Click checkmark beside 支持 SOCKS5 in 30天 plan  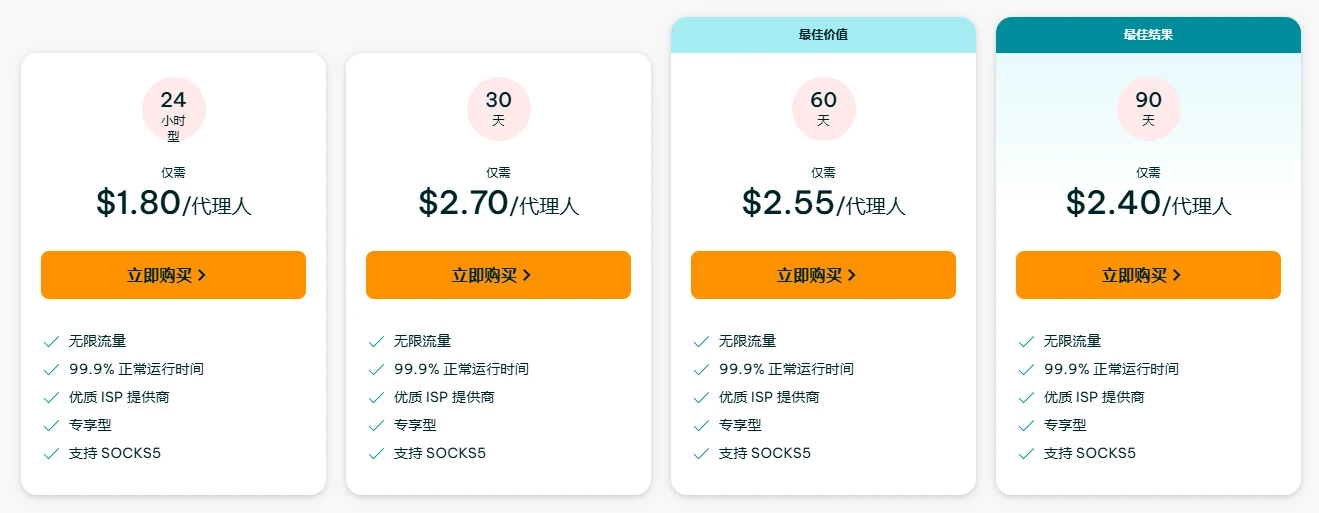coord(376,454)
